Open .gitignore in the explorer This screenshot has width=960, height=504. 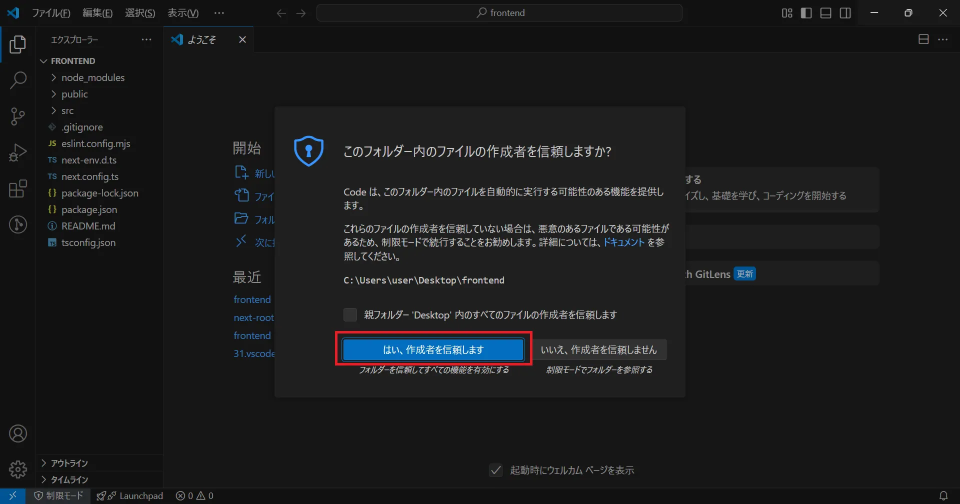click(99, 127)
